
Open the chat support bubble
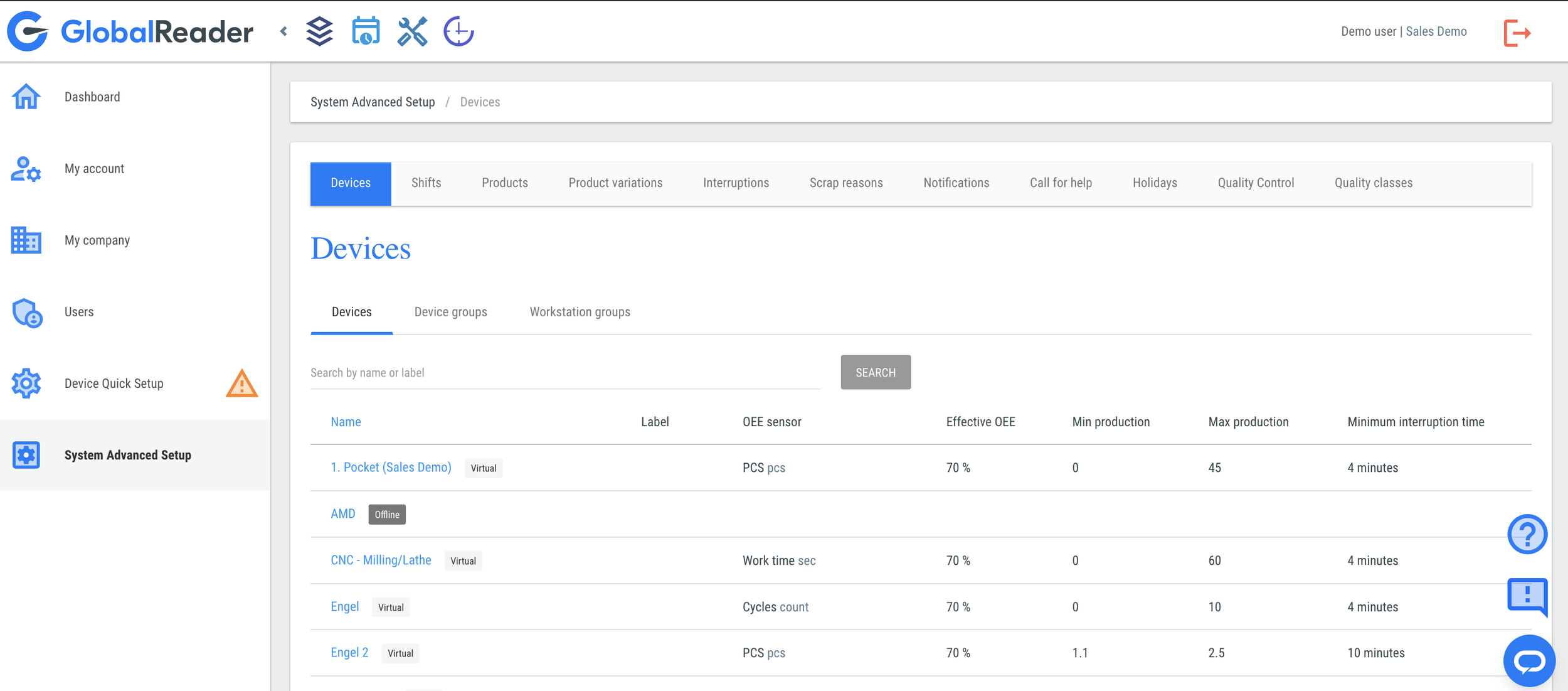click(1529, 660)
